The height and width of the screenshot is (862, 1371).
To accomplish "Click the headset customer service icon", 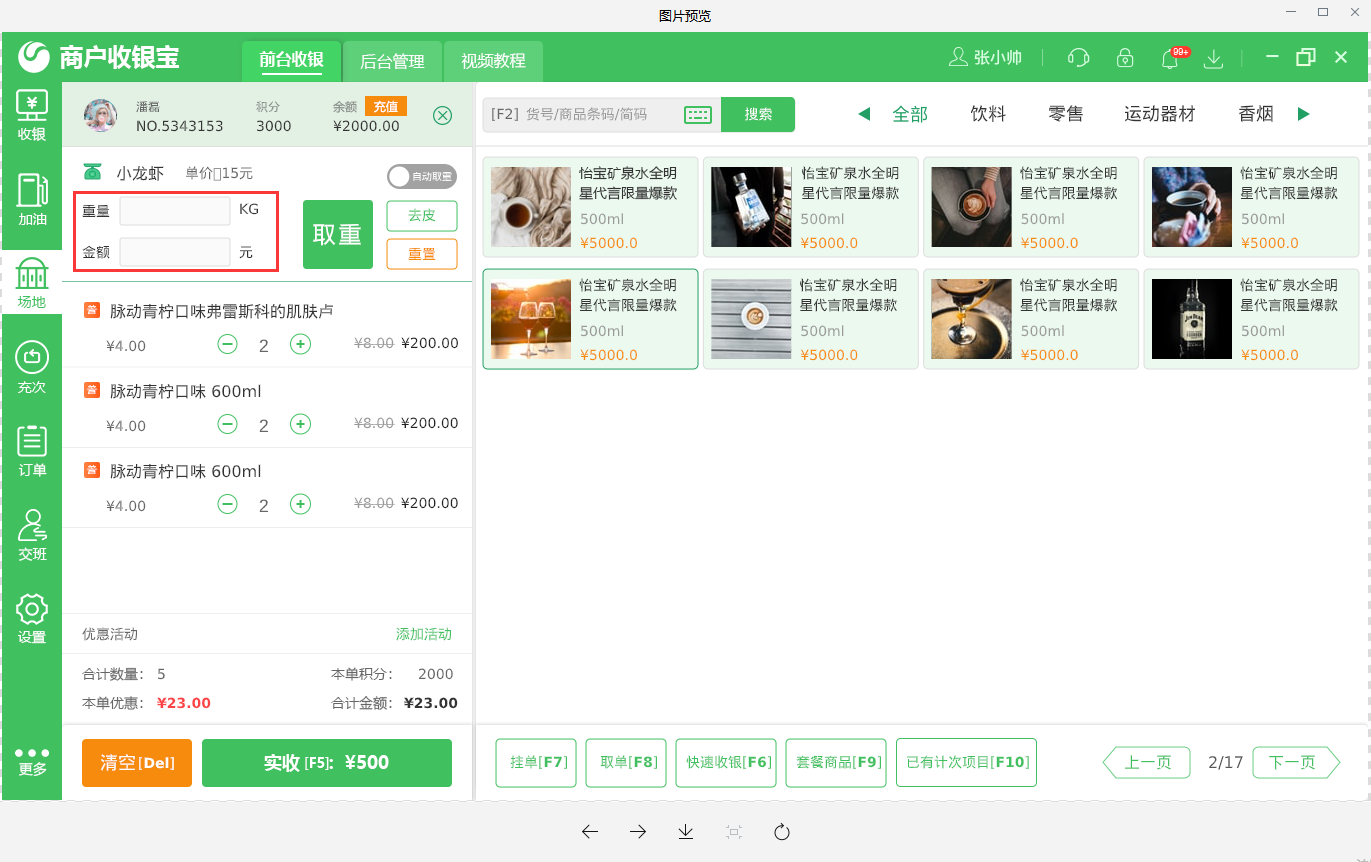I will [x=1077, y=58].
